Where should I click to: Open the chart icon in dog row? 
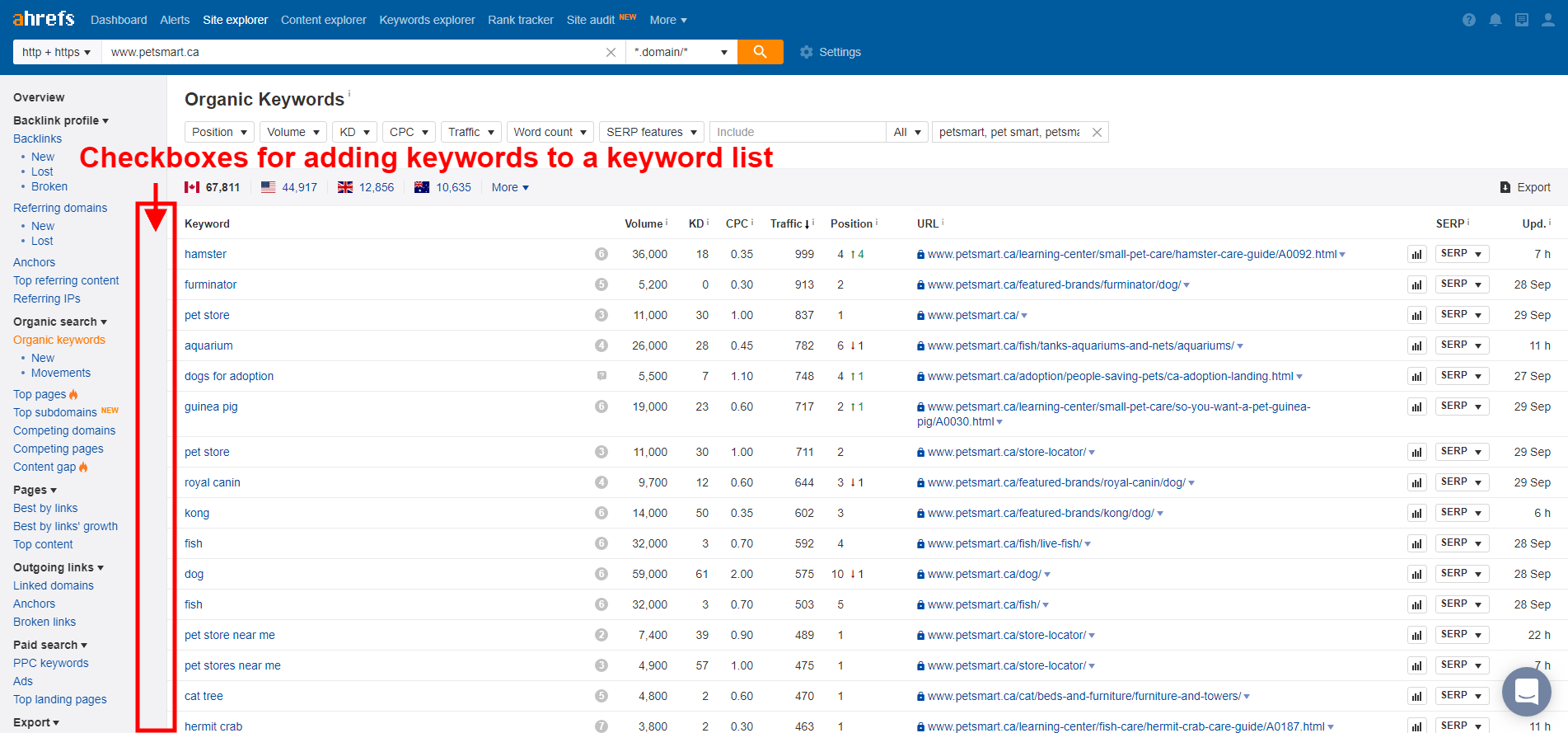[x=1417, y=574]
